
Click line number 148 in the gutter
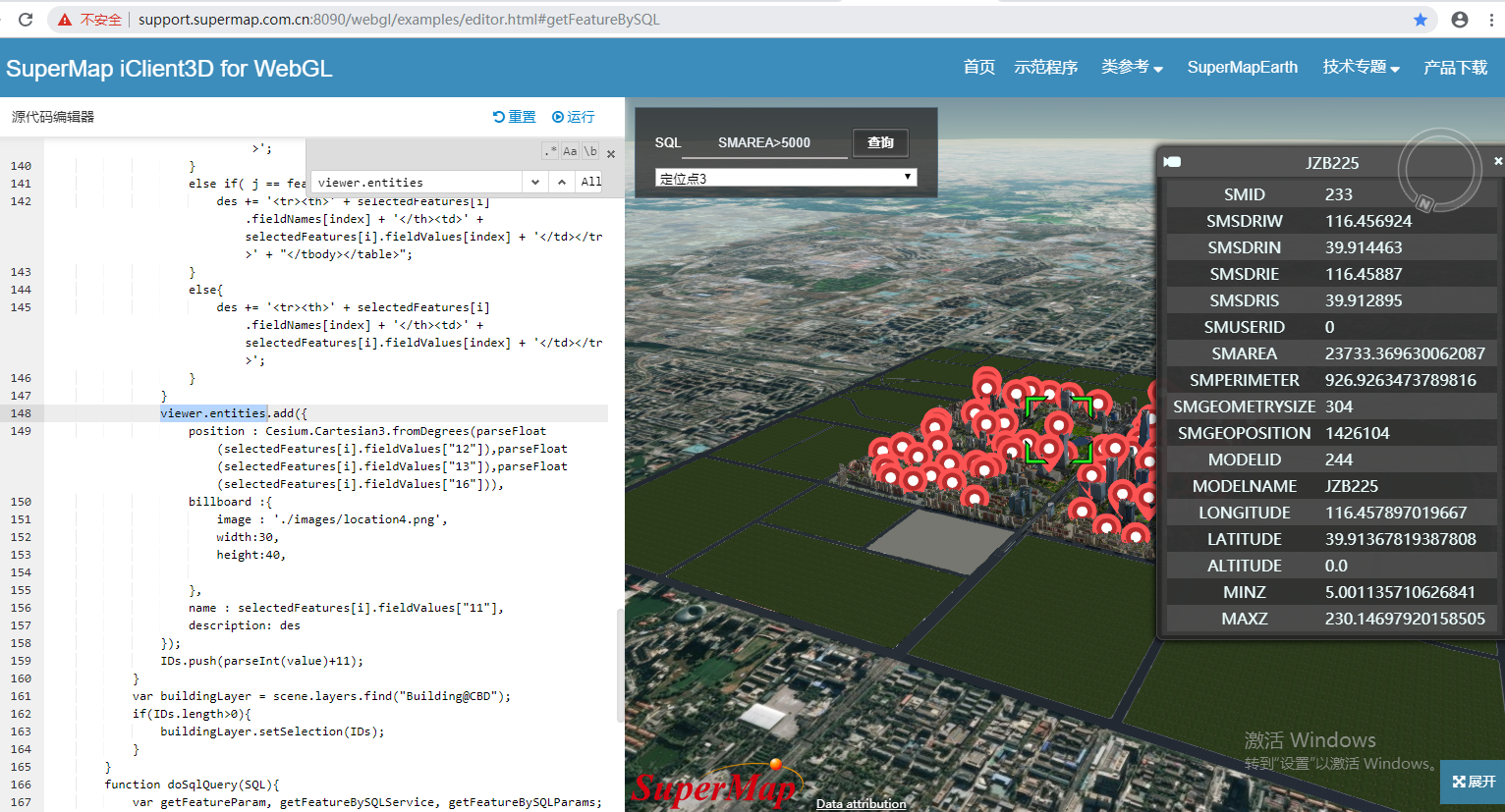(x=21, y=413)
